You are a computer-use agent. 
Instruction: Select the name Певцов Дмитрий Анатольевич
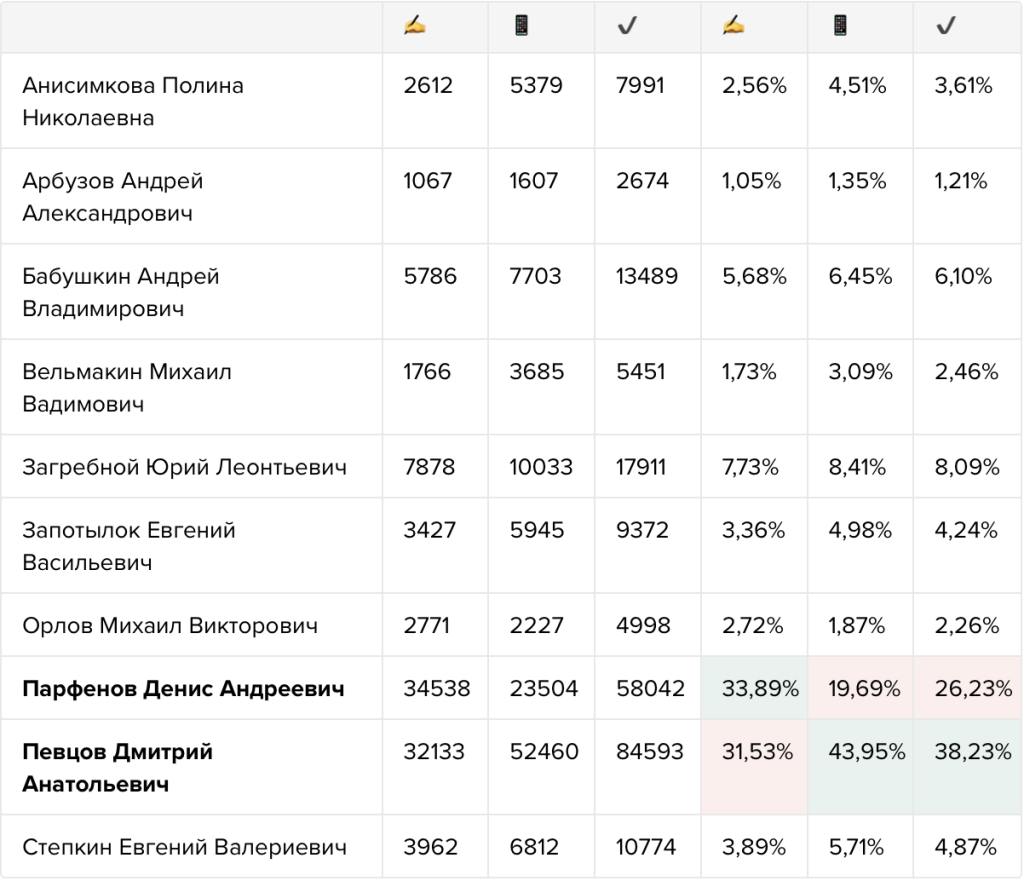(x=118, y=767)
